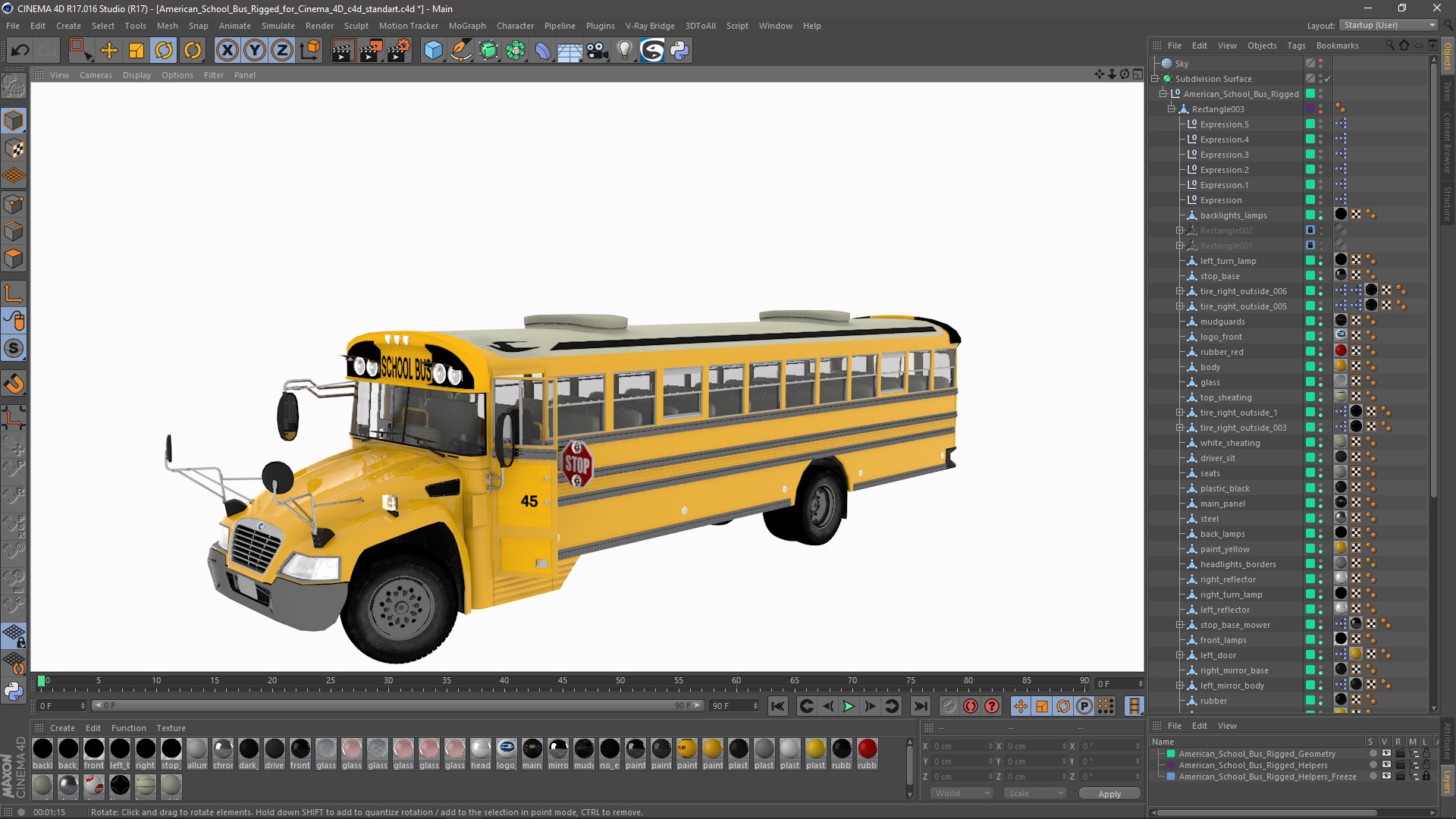
Task: Open the deformer objects icon
Action: [543, 51]
